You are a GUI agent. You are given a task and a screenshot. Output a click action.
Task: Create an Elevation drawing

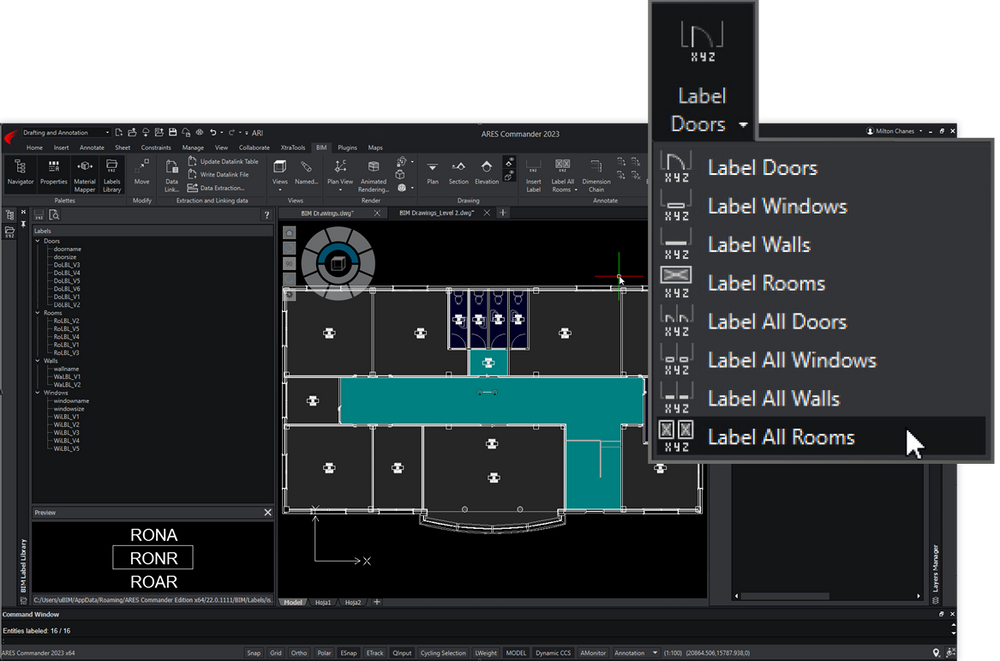tap(487, 172)
